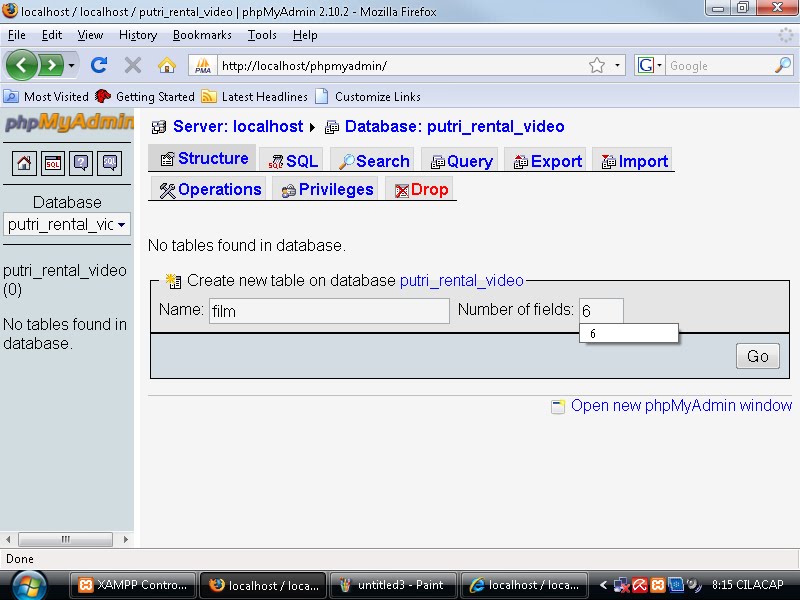Image resolution: width=800 pixels, height=600 pixels.
Task: Select autocomplete suggestion 6
Action: pos(629,334)
